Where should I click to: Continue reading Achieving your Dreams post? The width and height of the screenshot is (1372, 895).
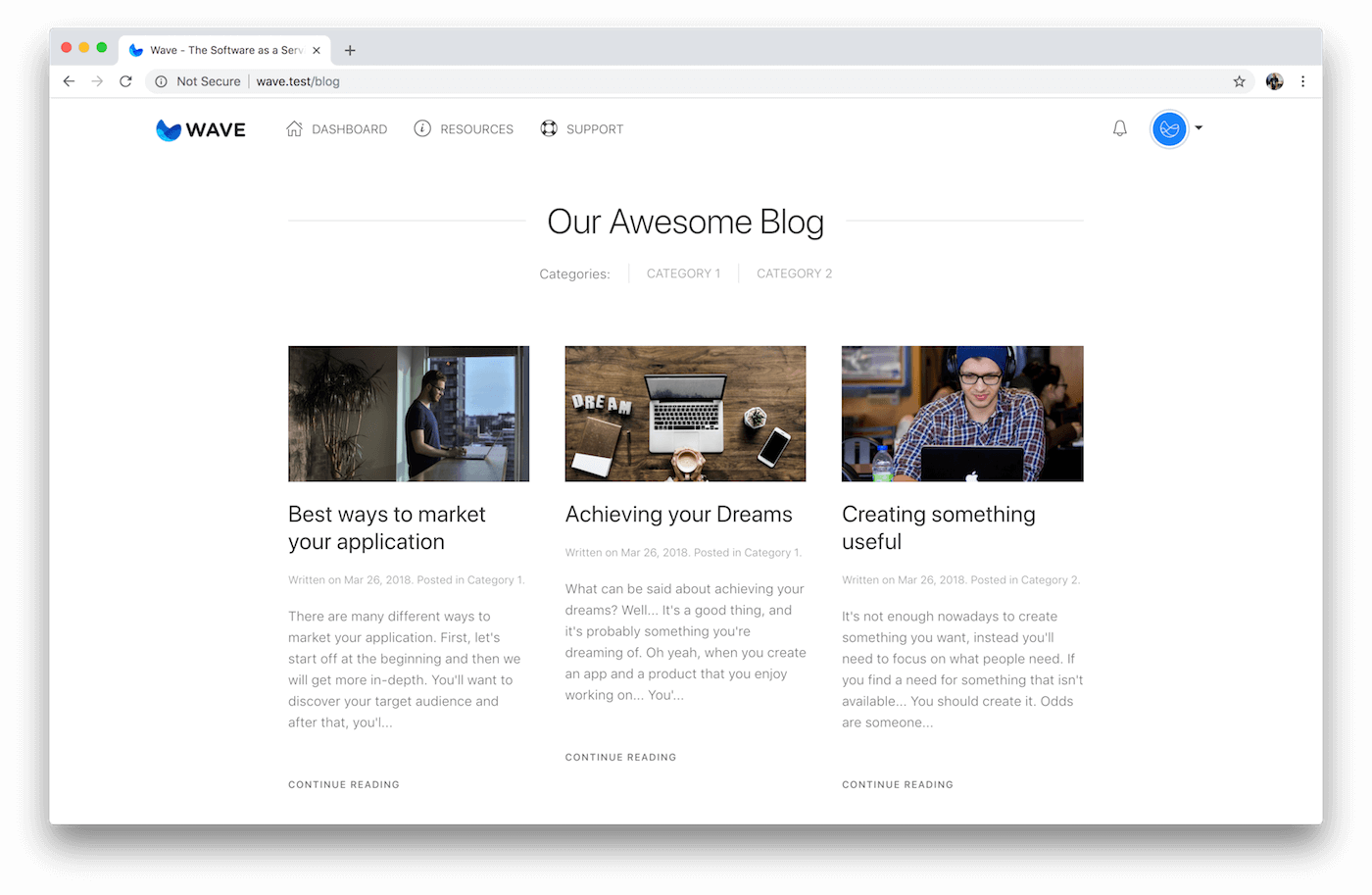click(620, 757)
